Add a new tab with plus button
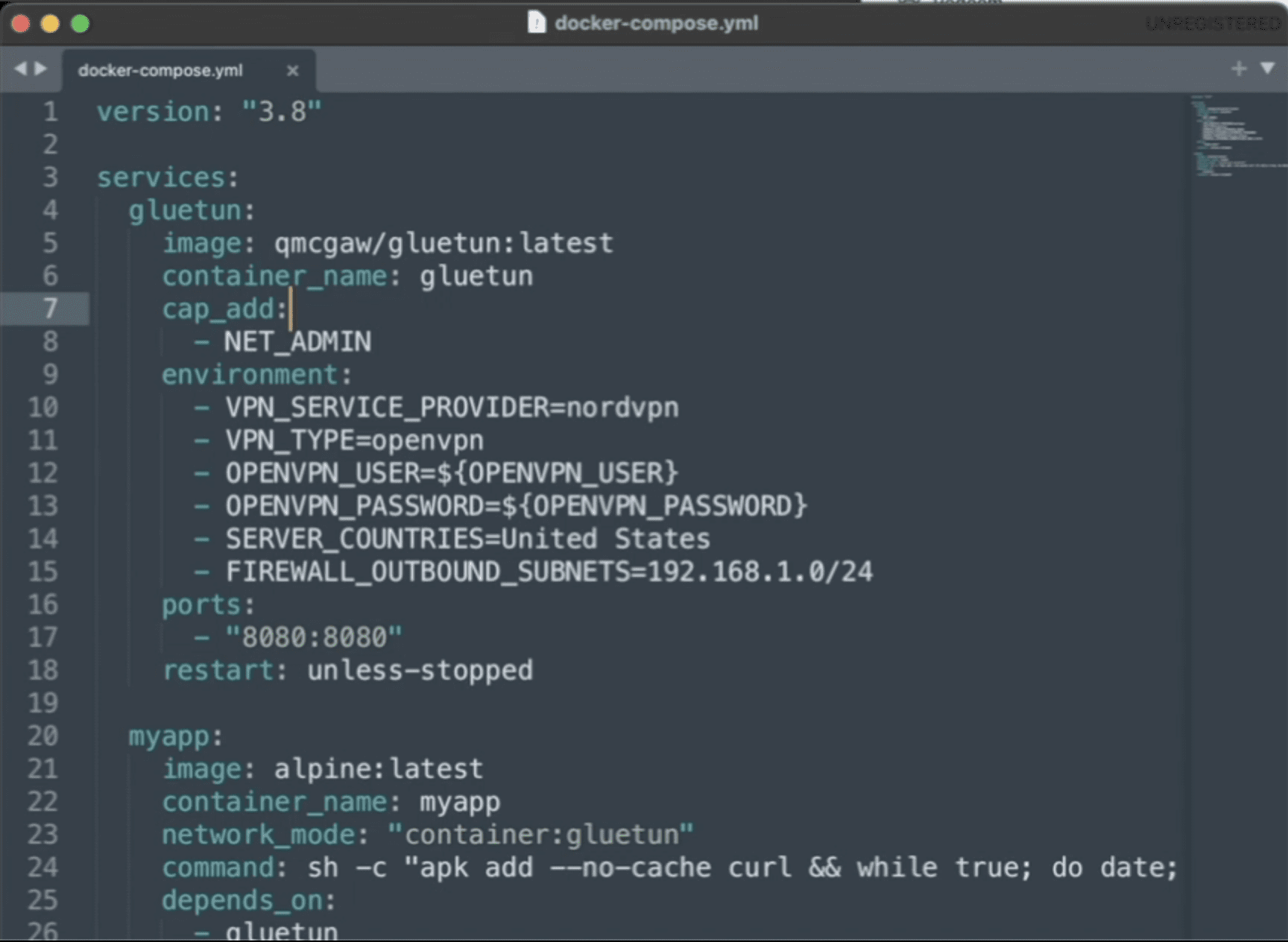Image resolution: width=1288 pixels, height=942 pixels. pos(1238,69)
